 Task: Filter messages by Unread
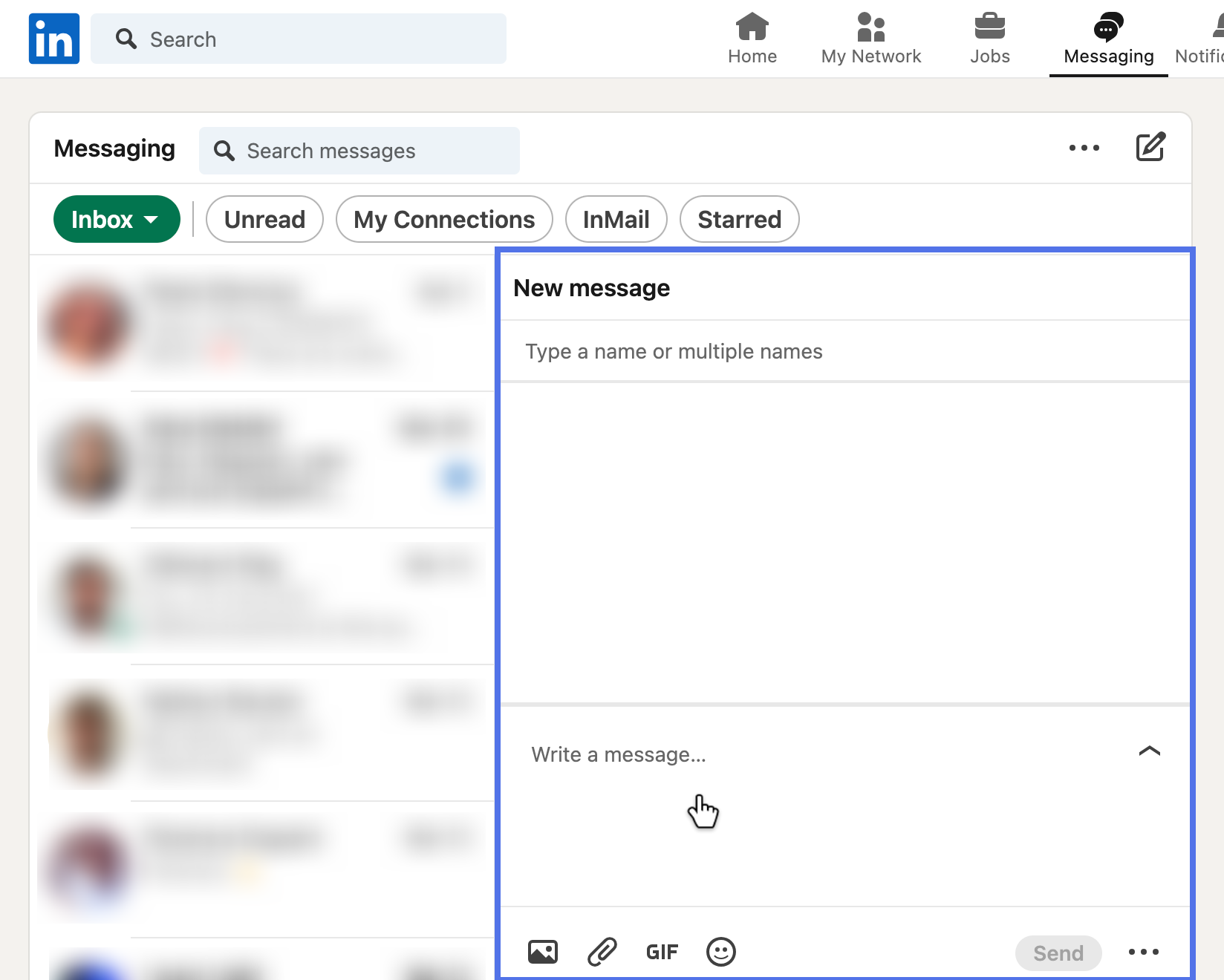tap(264, 219)
